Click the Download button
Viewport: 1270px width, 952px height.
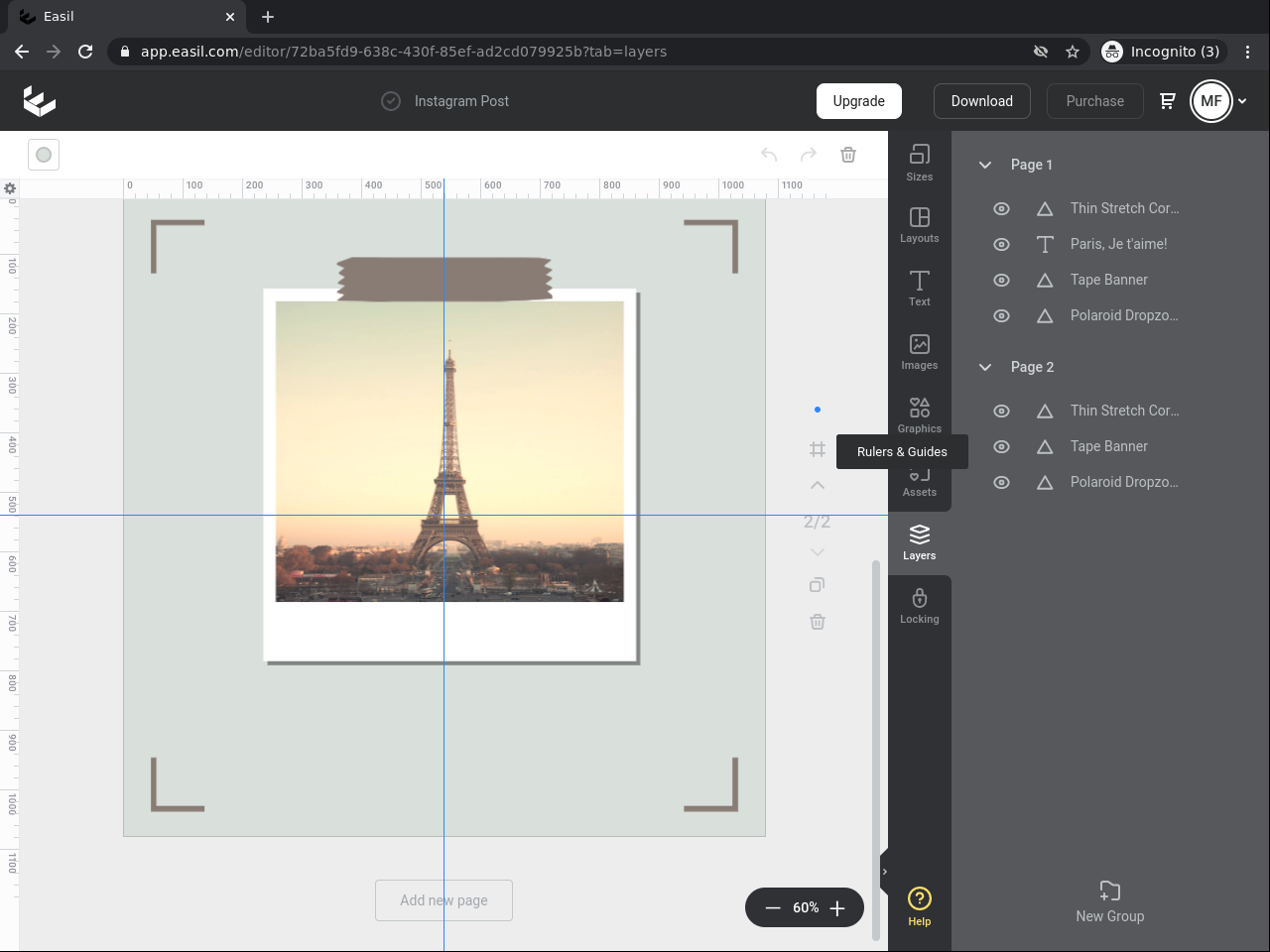981,101
